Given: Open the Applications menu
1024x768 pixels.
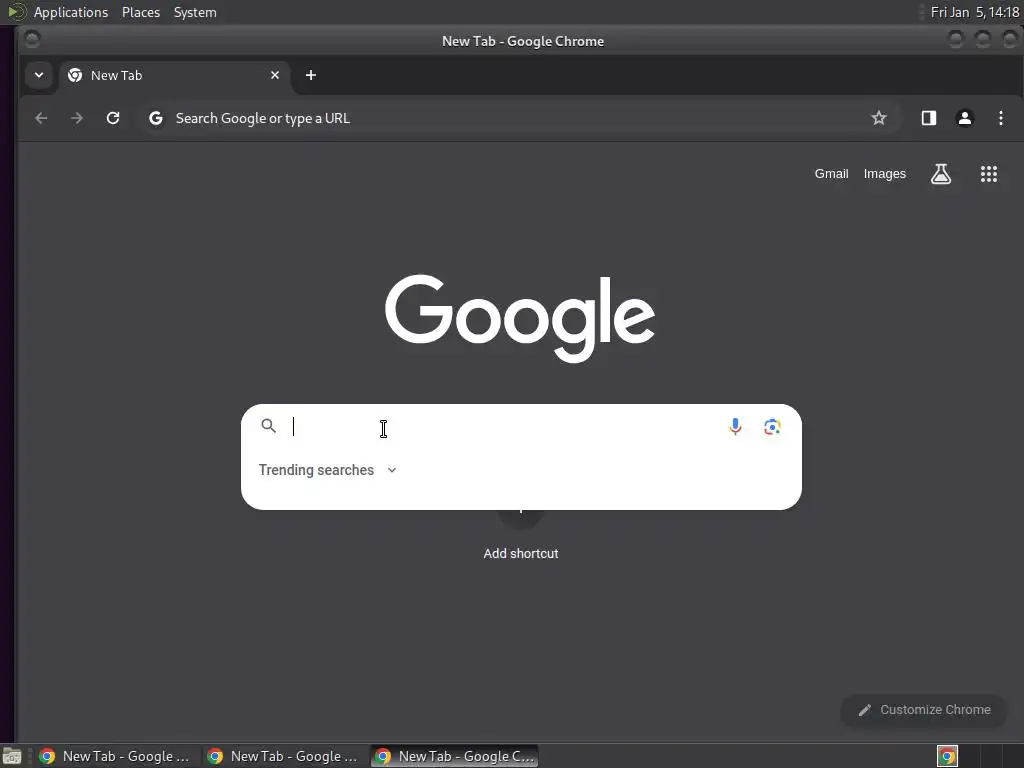Looking at the screenshot, I should tap(71, 12).
